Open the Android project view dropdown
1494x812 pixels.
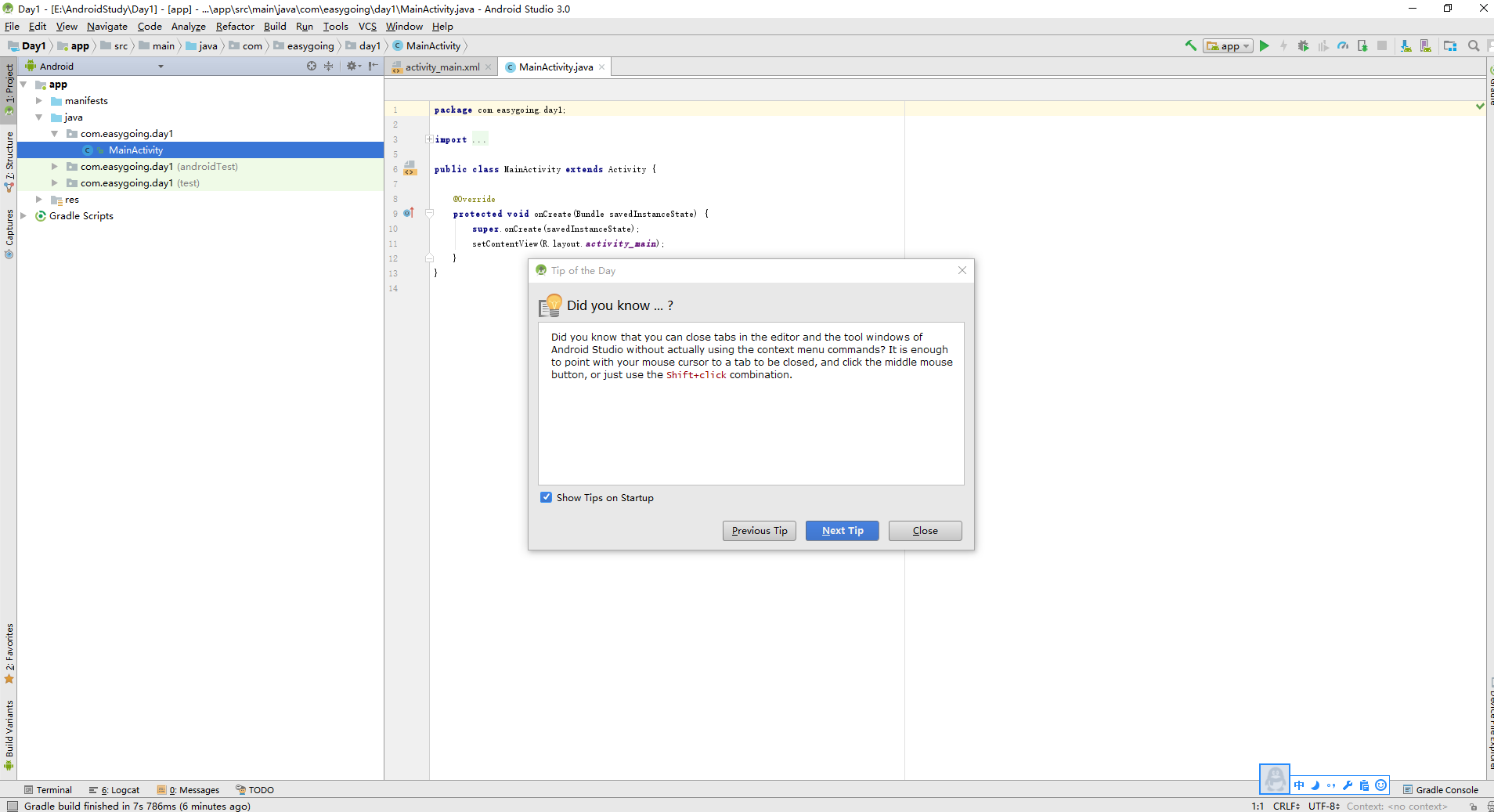[96, 66]
